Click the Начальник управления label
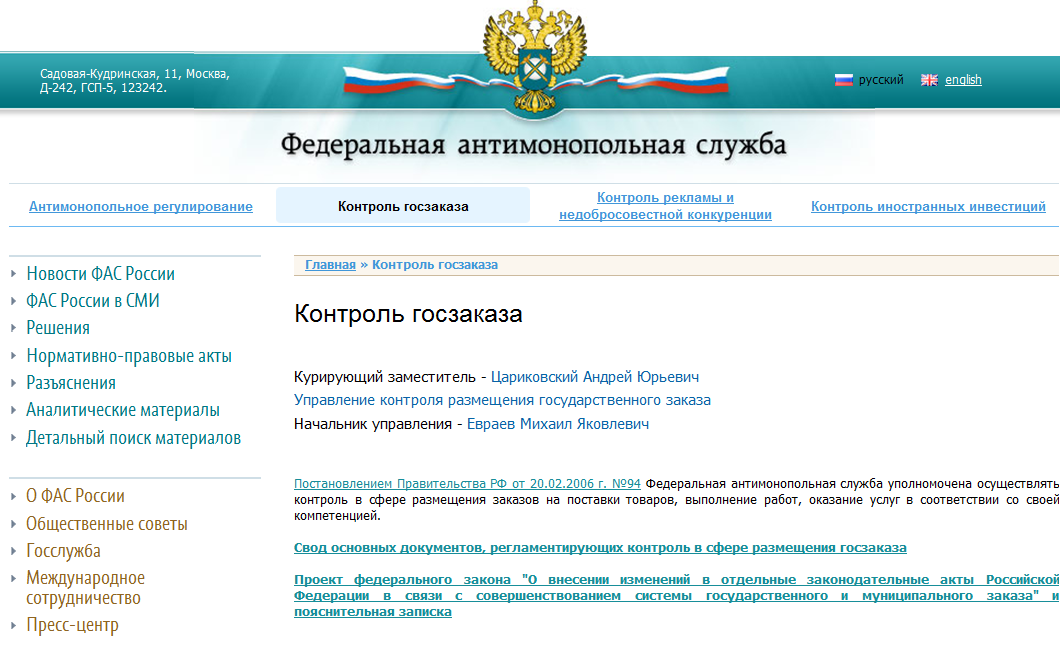1060x650 pixels. (x=373, y=424)
